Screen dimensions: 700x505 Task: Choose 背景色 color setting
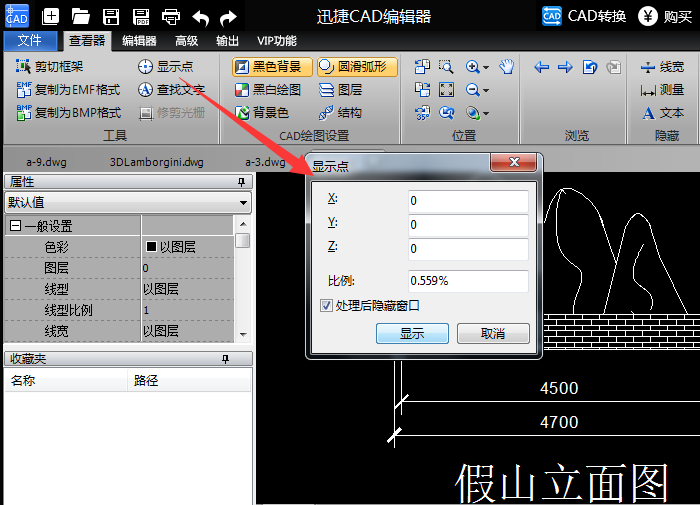pyautogui.click(x=262, y=113)
